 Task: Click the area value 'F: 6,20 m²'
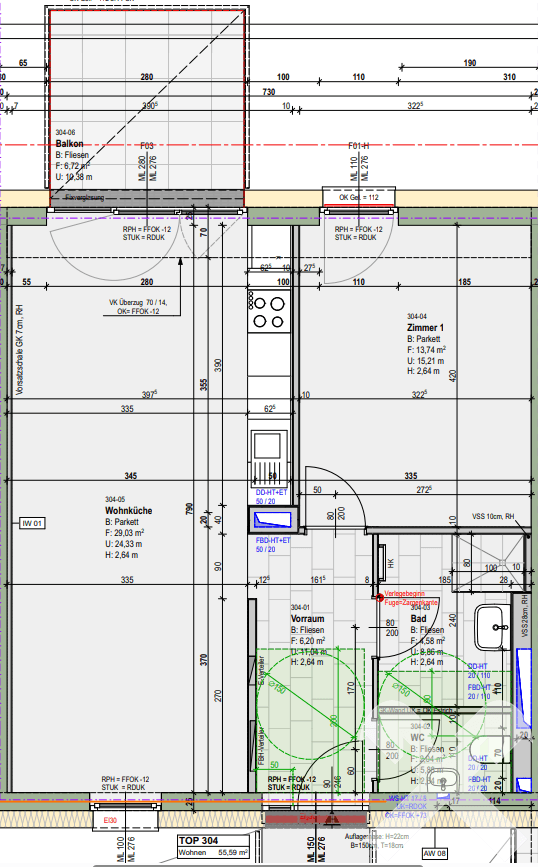point(308,641)
